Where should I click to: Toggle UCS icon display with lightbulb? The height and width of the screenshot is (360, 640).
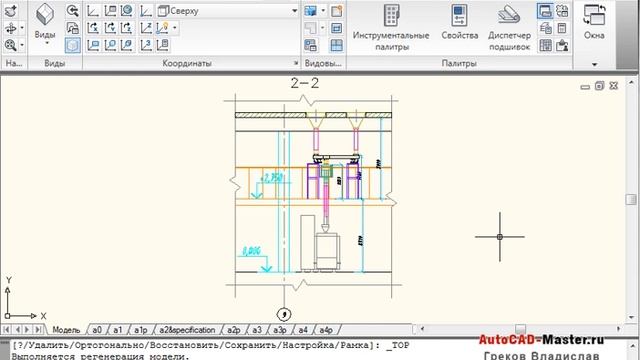162,28
